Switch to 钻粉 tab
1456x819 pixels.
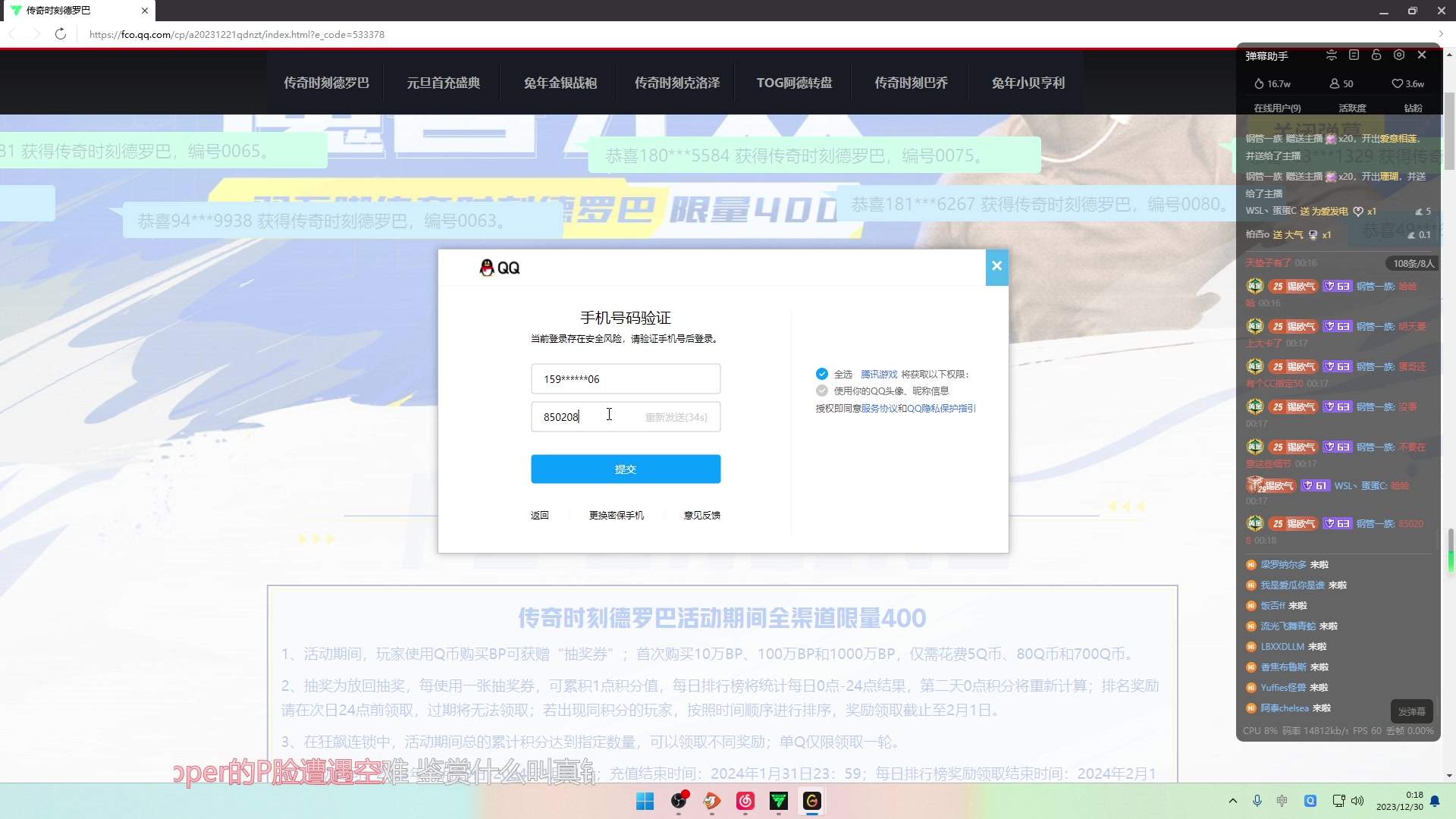tap(1413, 108)
